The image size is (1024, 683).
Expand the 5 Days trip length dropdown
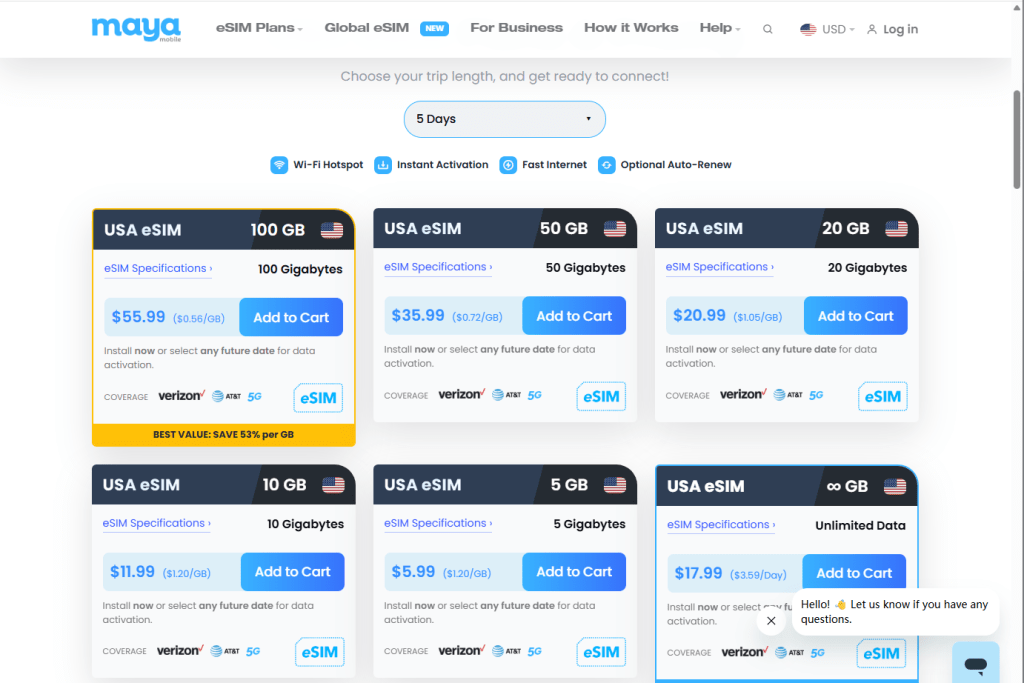coord(504,119)
